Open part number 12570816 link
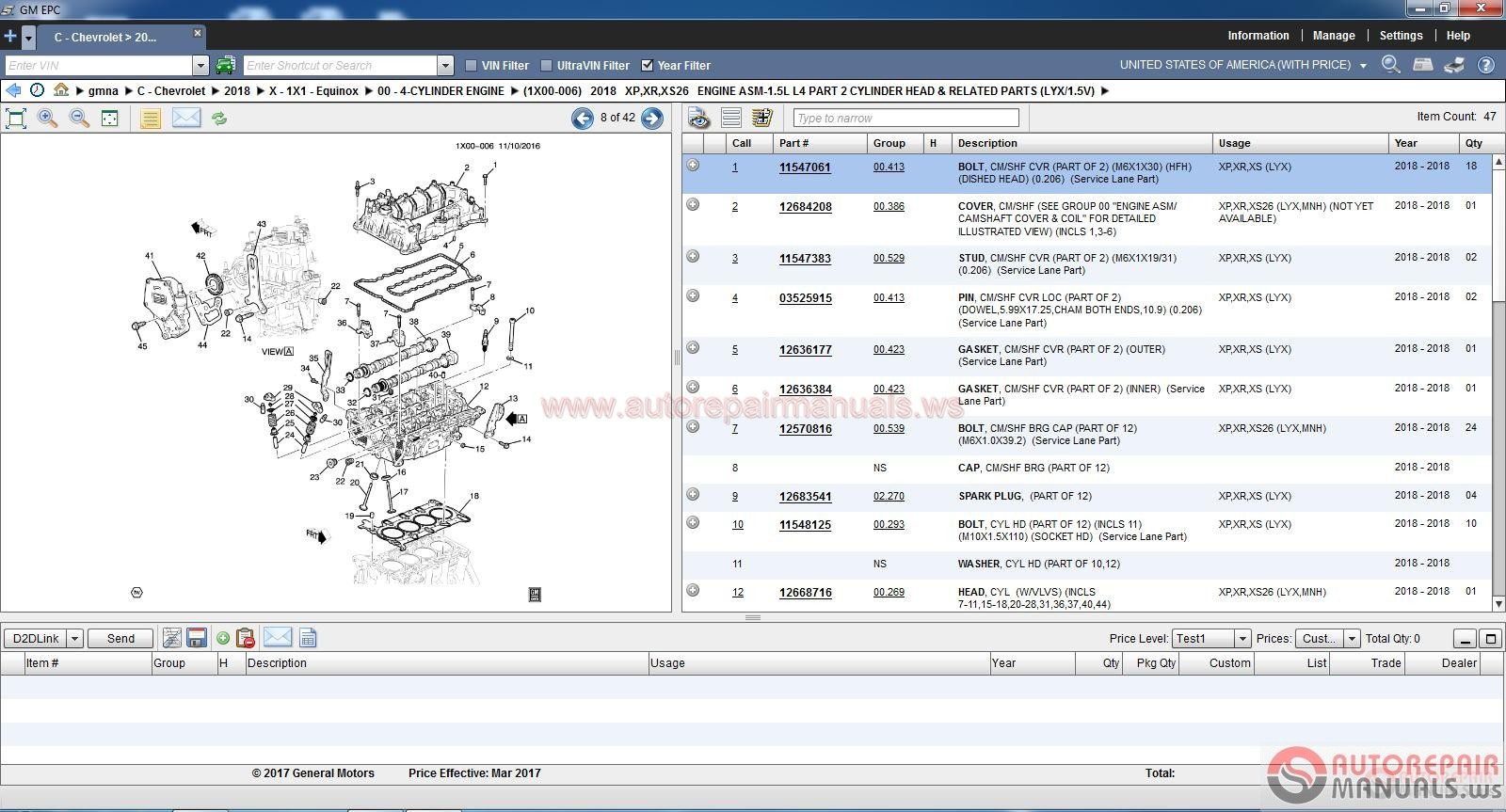1506x812 pixels. coord(805,429)
